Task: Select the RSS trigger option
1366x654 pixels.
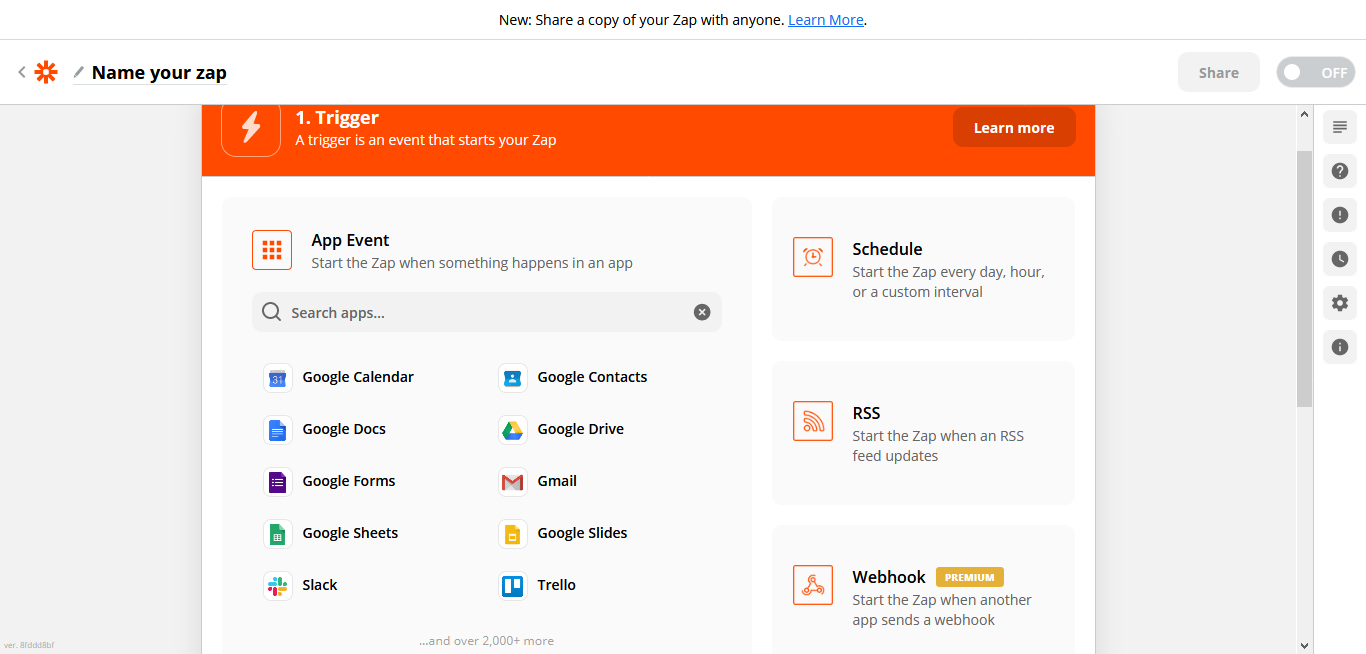Action: [x=922, y=433]
